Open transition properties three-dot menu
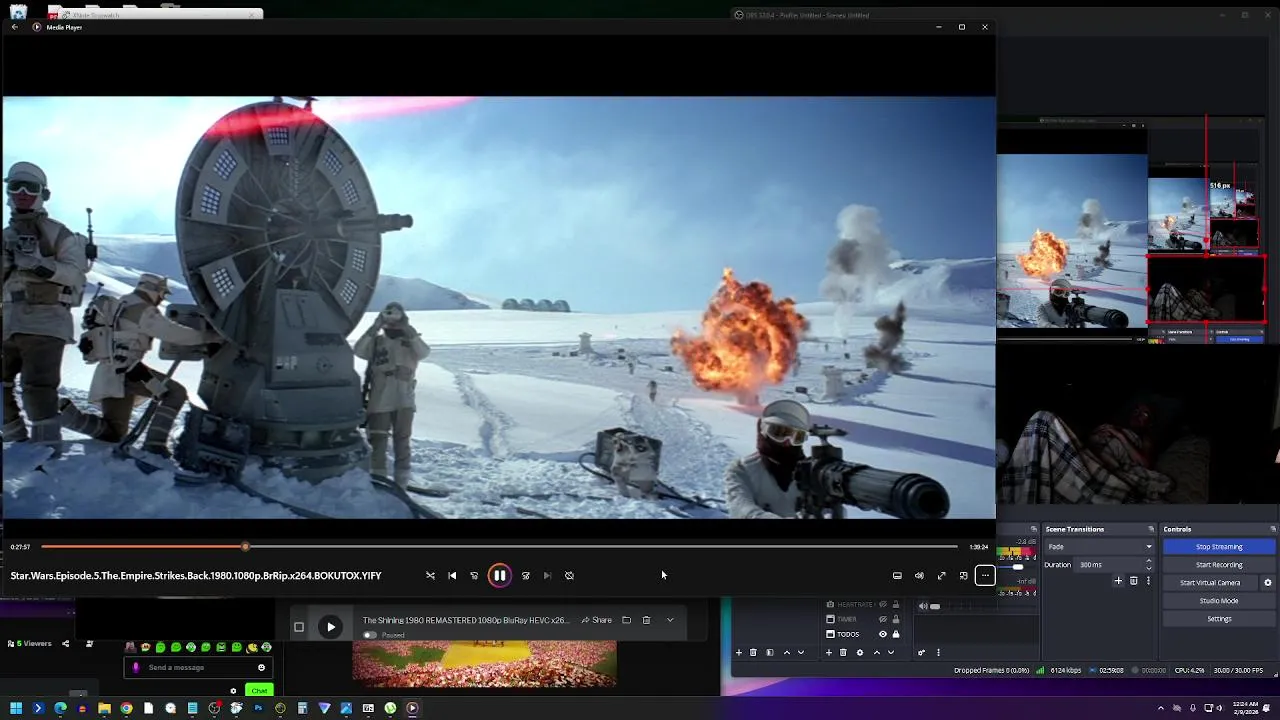This screenshot has height=720, width=1280. (1148, 581)
